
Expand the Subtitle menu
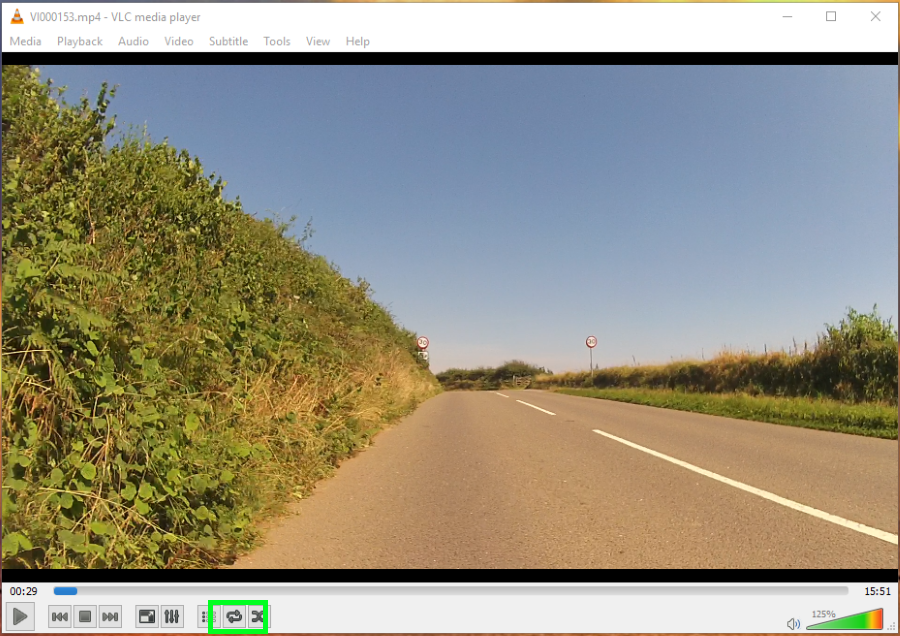point(228,41)
